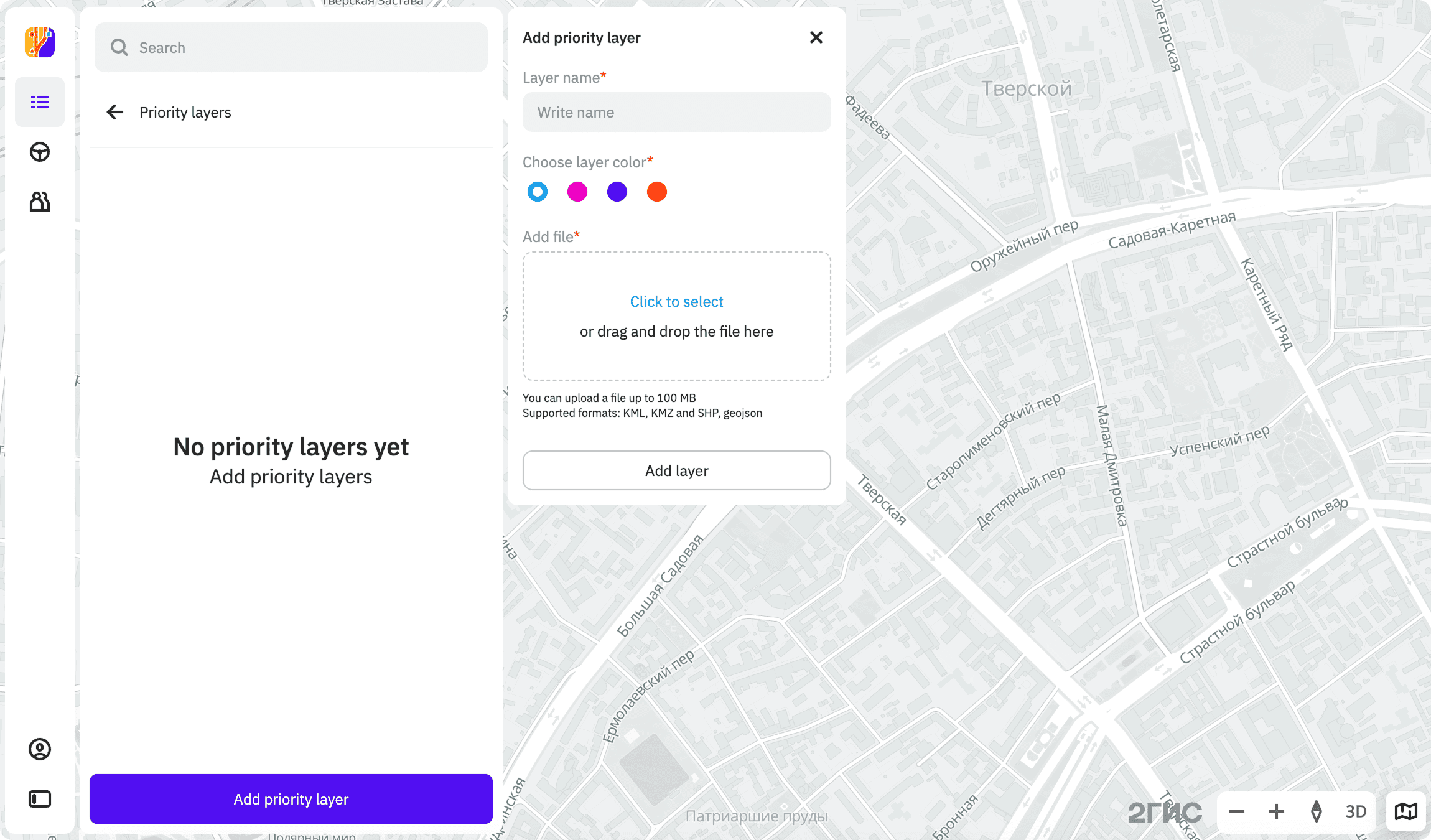Open the map style selector icon
Viewport: 1431px width, 840px height.
[x=1406, y=811]
